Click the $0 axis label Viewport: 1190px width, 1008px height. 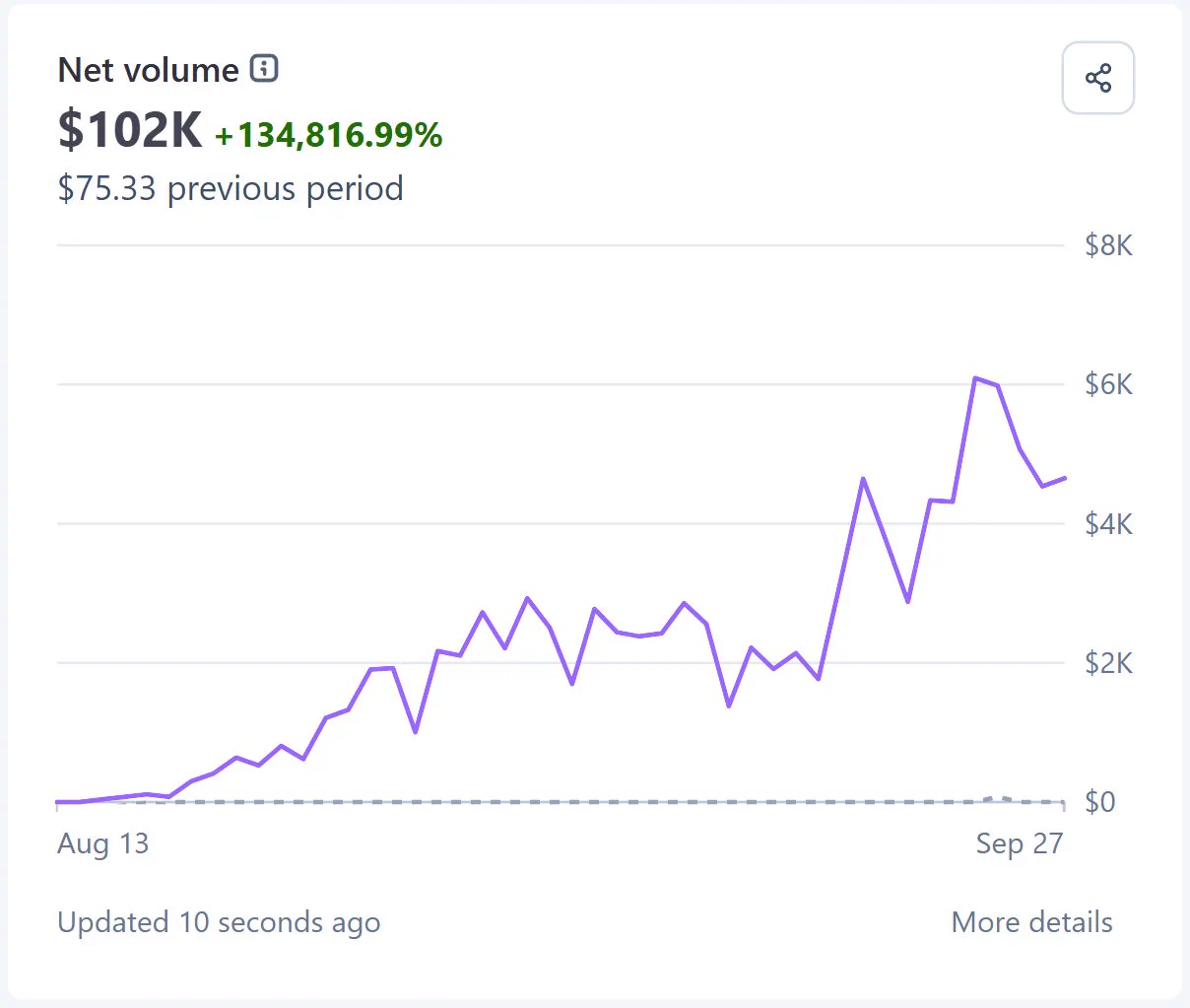(1100, 802)
